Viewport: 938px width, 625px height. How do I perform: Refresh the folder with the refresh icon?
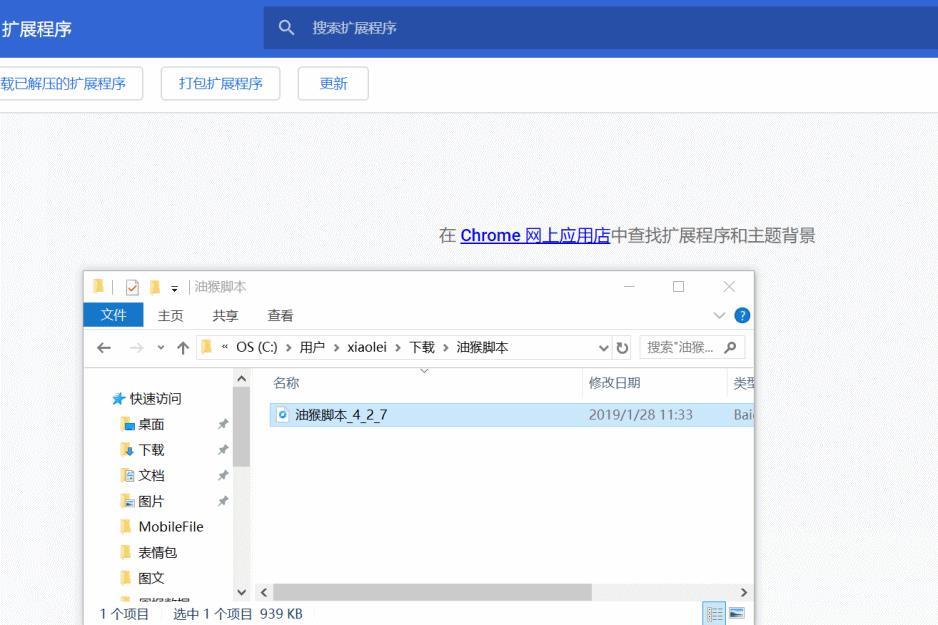pyautogui.click(x=622, y=347)
